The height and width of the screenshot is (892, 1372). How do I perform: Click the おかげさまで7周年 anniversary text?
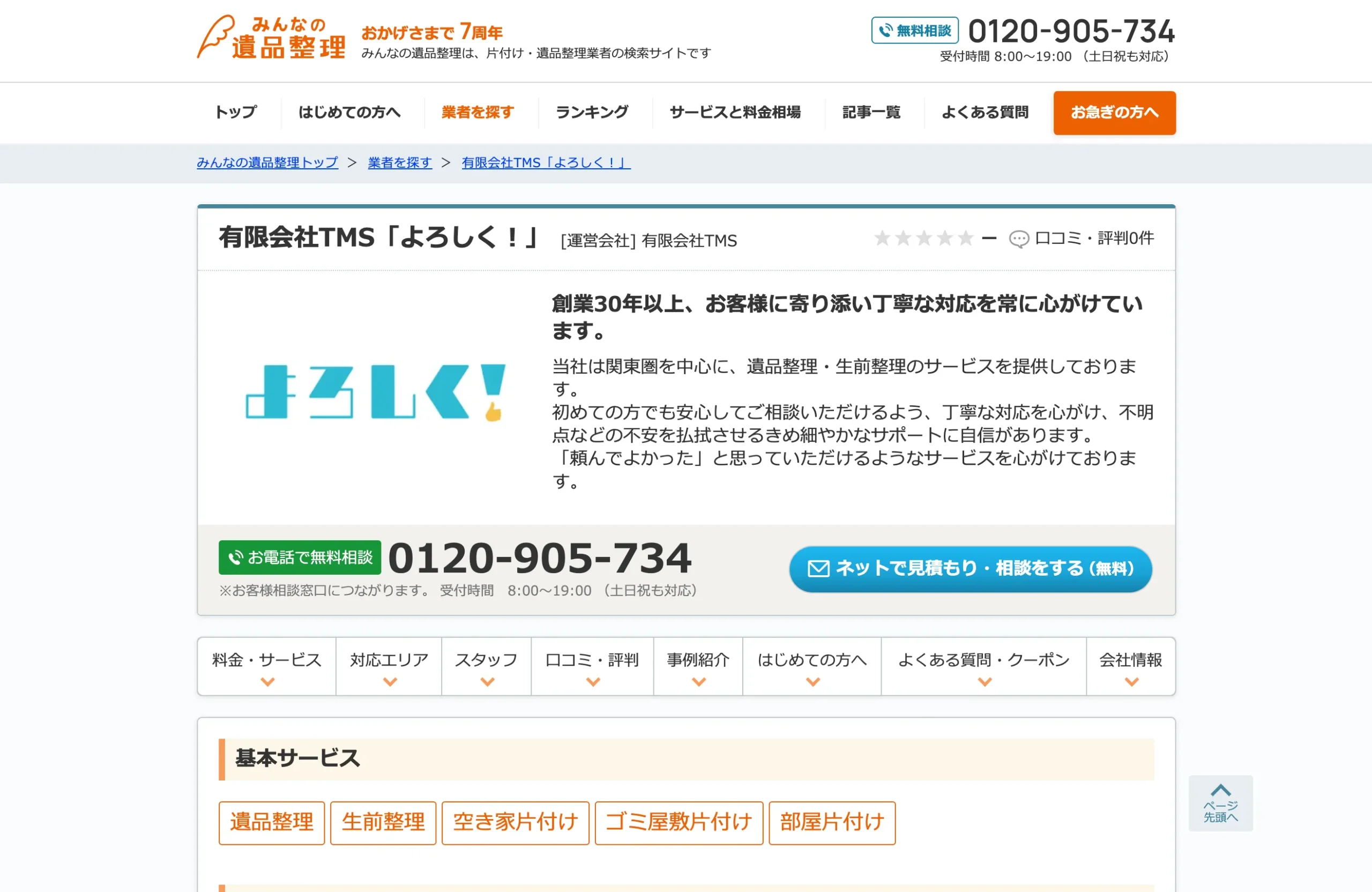point(432,32)
